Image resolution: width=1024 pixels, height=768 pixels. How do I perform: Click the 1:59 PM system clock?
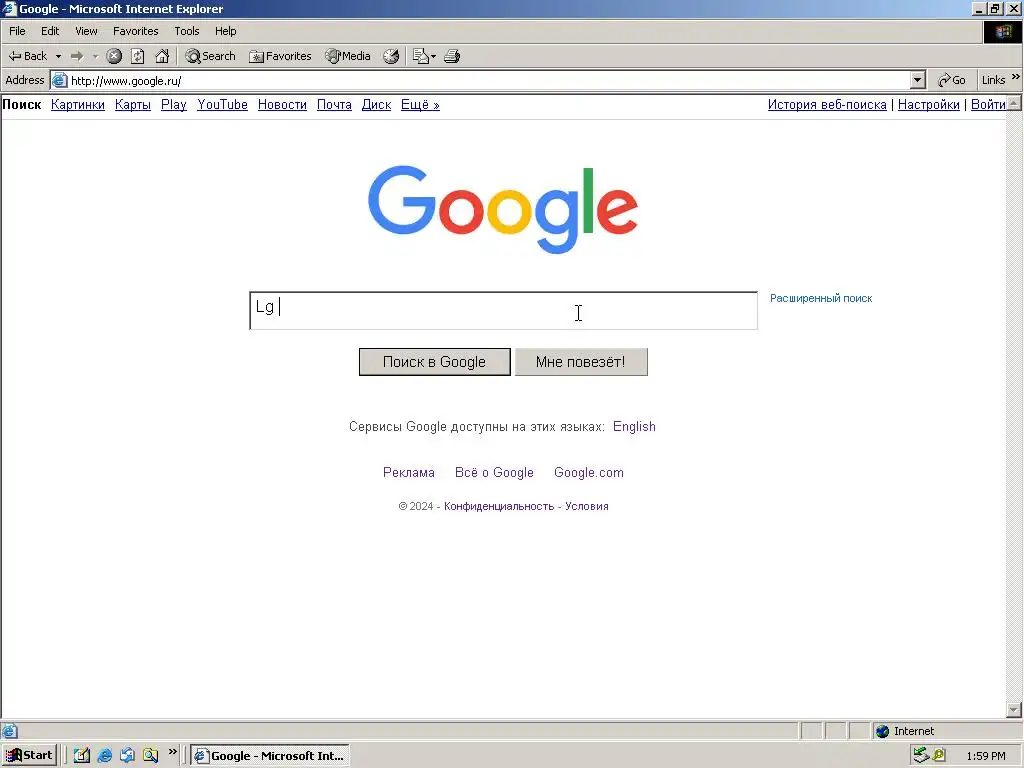coord(985,756)
